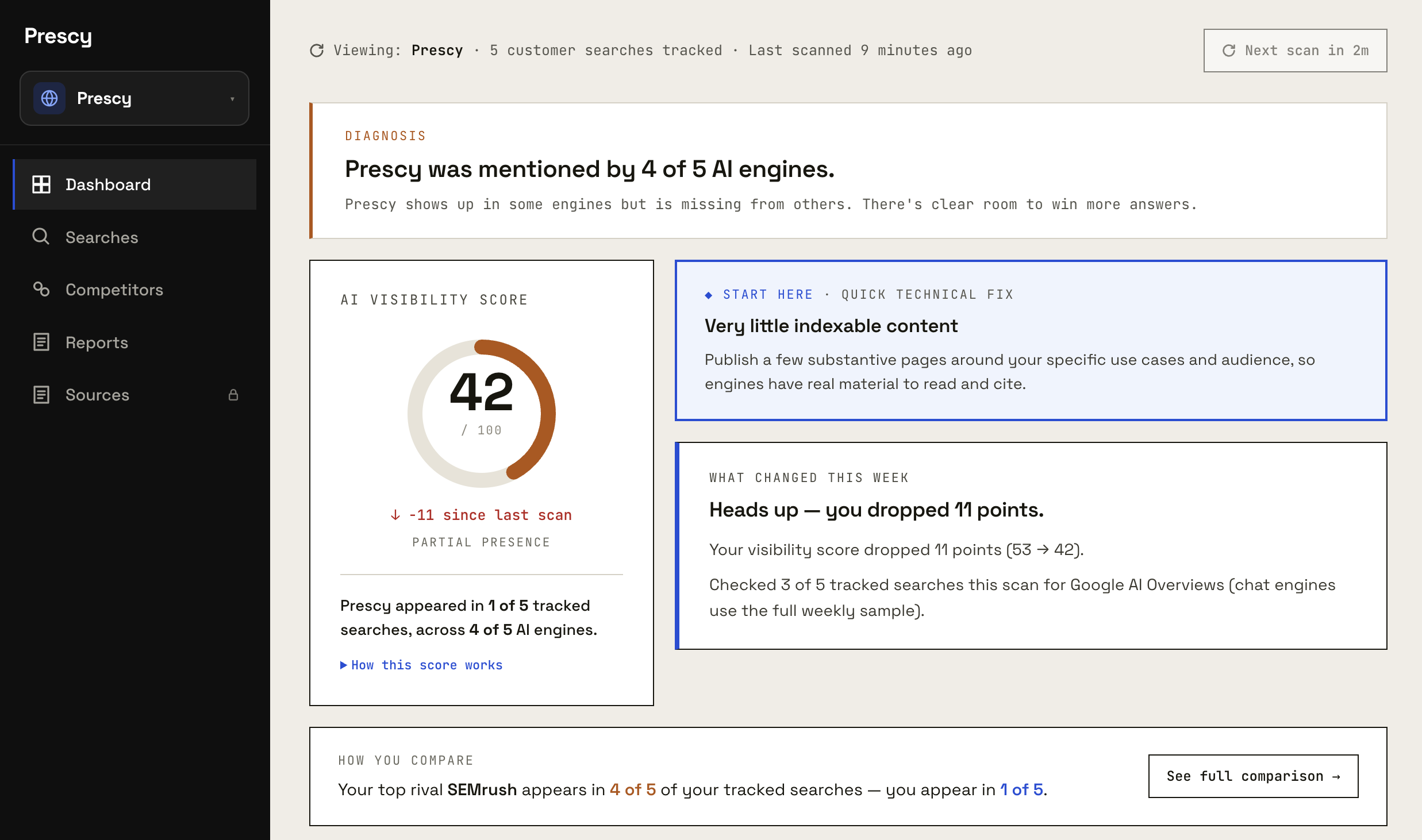Expand How this score works
This screenshot has height=840, width=1422.
421,665
